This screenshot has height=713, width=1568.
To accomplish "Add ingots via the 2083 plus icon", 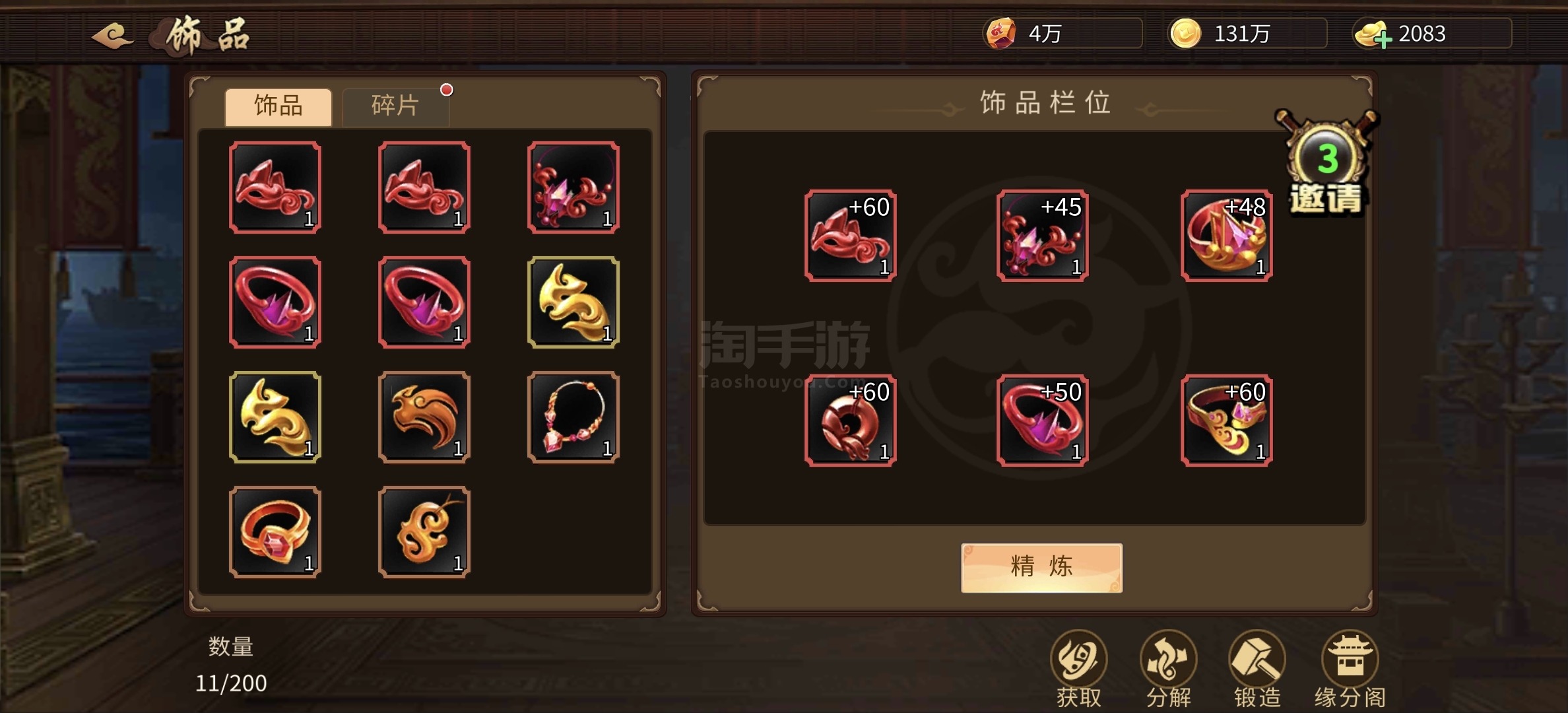I will 1383,40.
